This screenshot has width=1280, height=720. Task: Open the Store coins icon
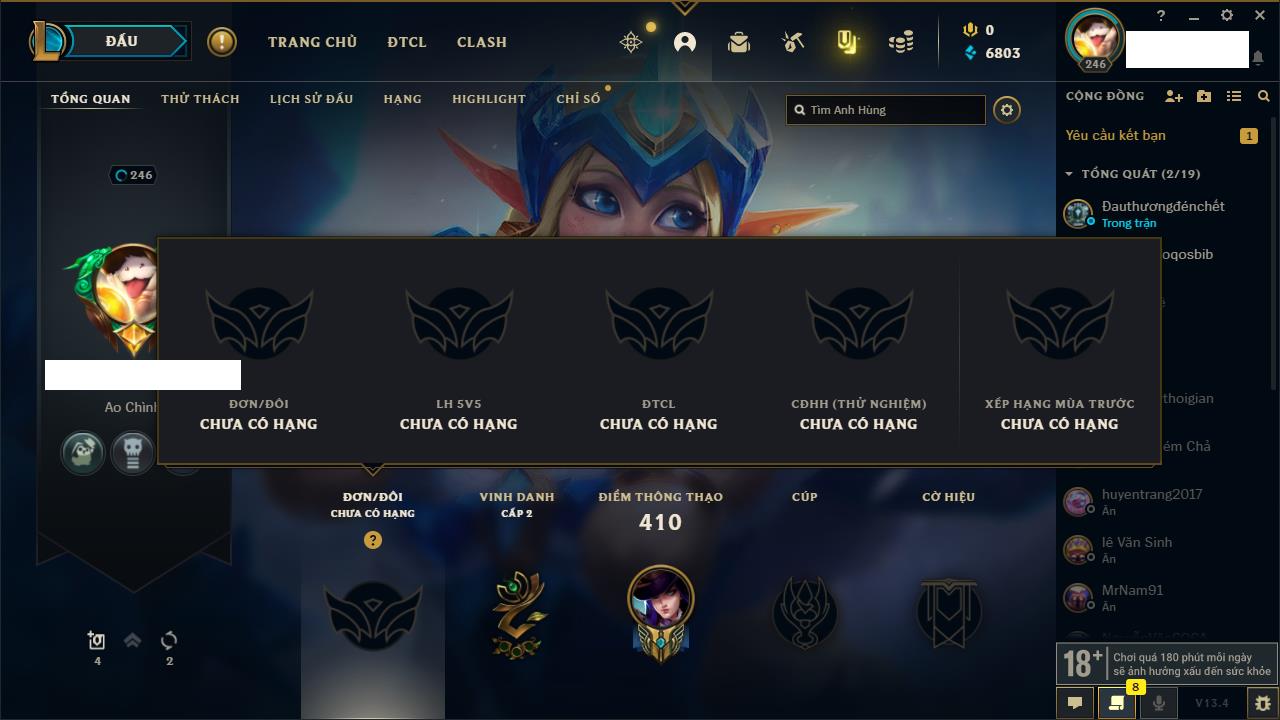(x=901, y=42)
